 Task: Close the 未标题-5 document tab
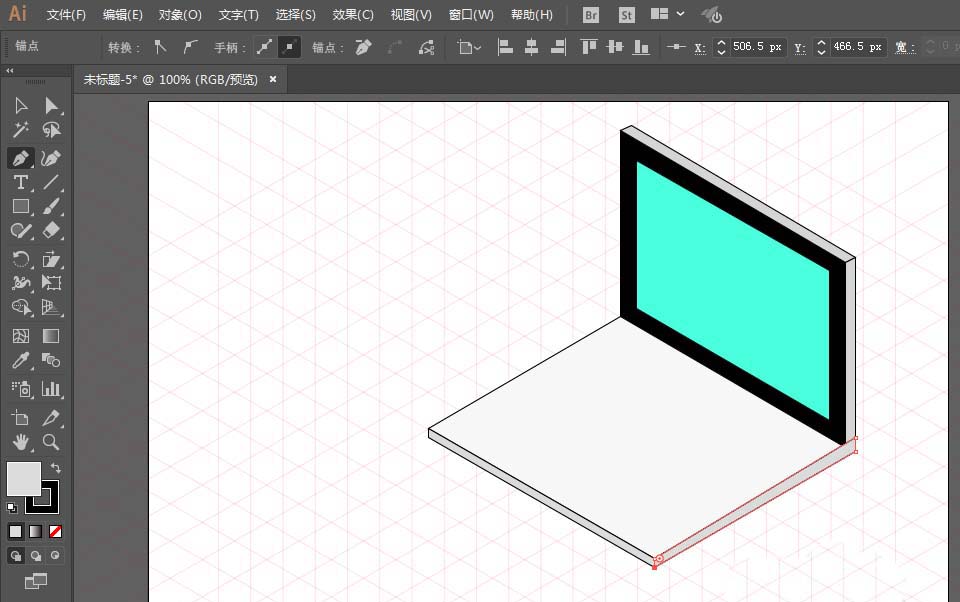click(x=273, y=79)
